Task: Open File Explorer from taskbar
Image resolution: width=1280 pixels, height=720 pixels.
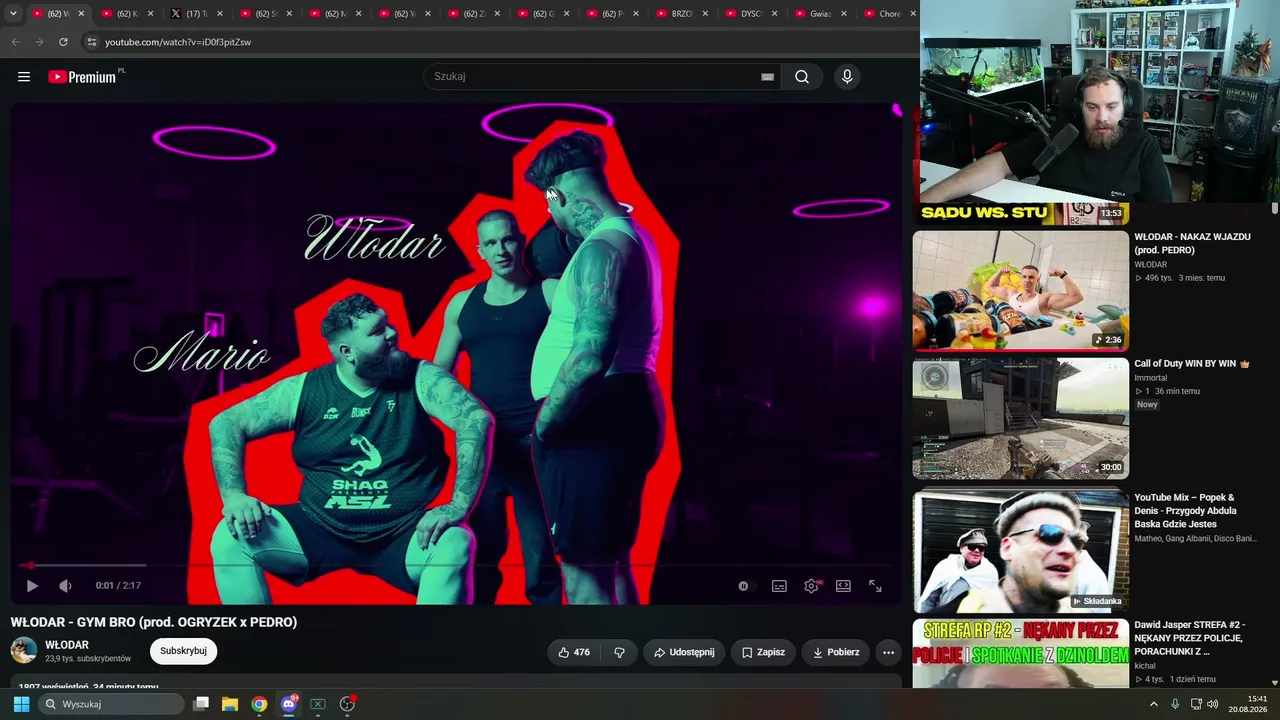Action: (x=230, y=704)
